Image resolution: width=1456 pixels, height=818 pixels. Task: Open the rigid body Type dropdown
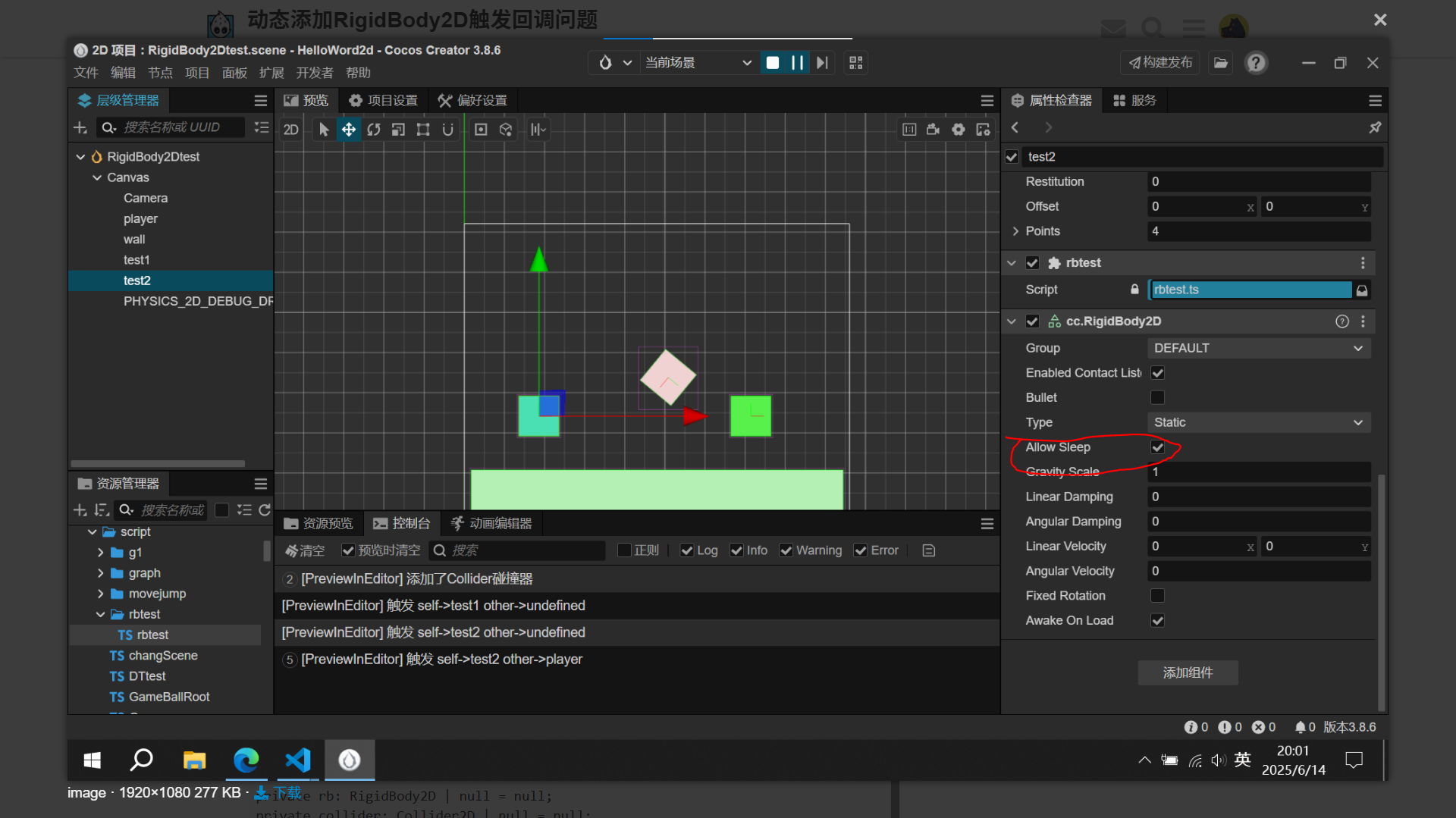pyautogui.click(x=1259, y=422)
